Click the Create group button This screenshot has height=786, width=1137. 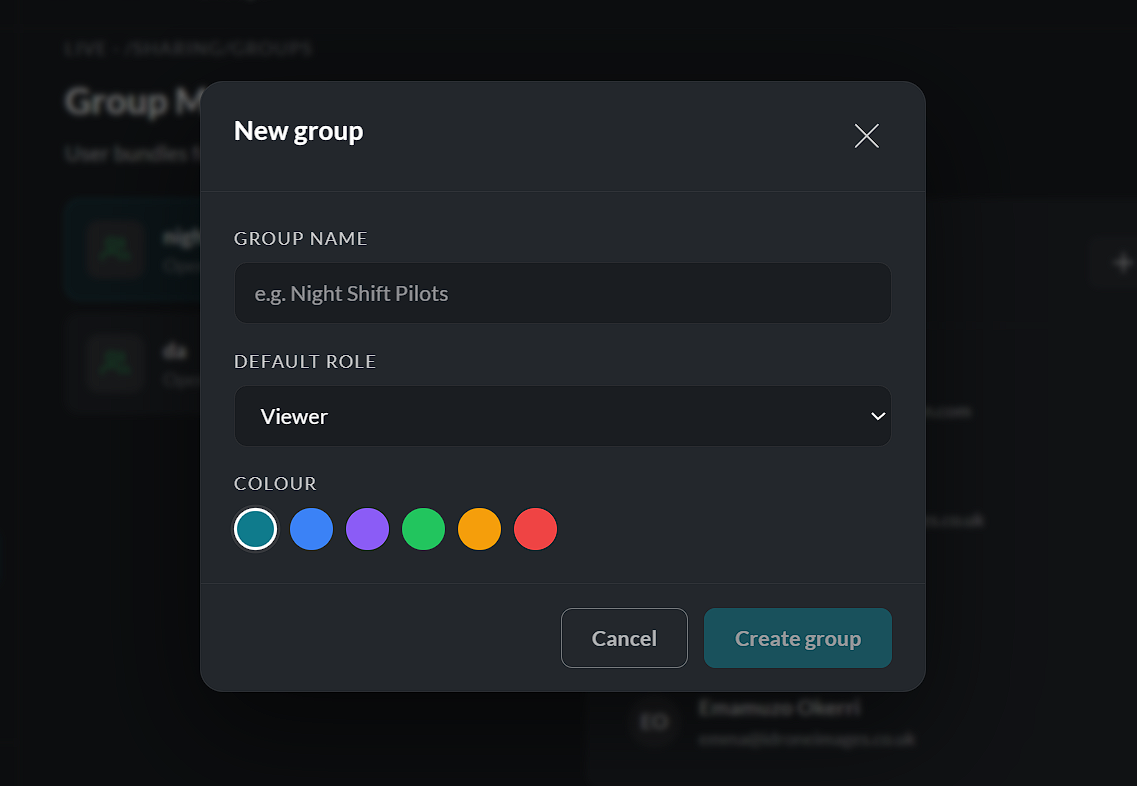tap(798, 638)
